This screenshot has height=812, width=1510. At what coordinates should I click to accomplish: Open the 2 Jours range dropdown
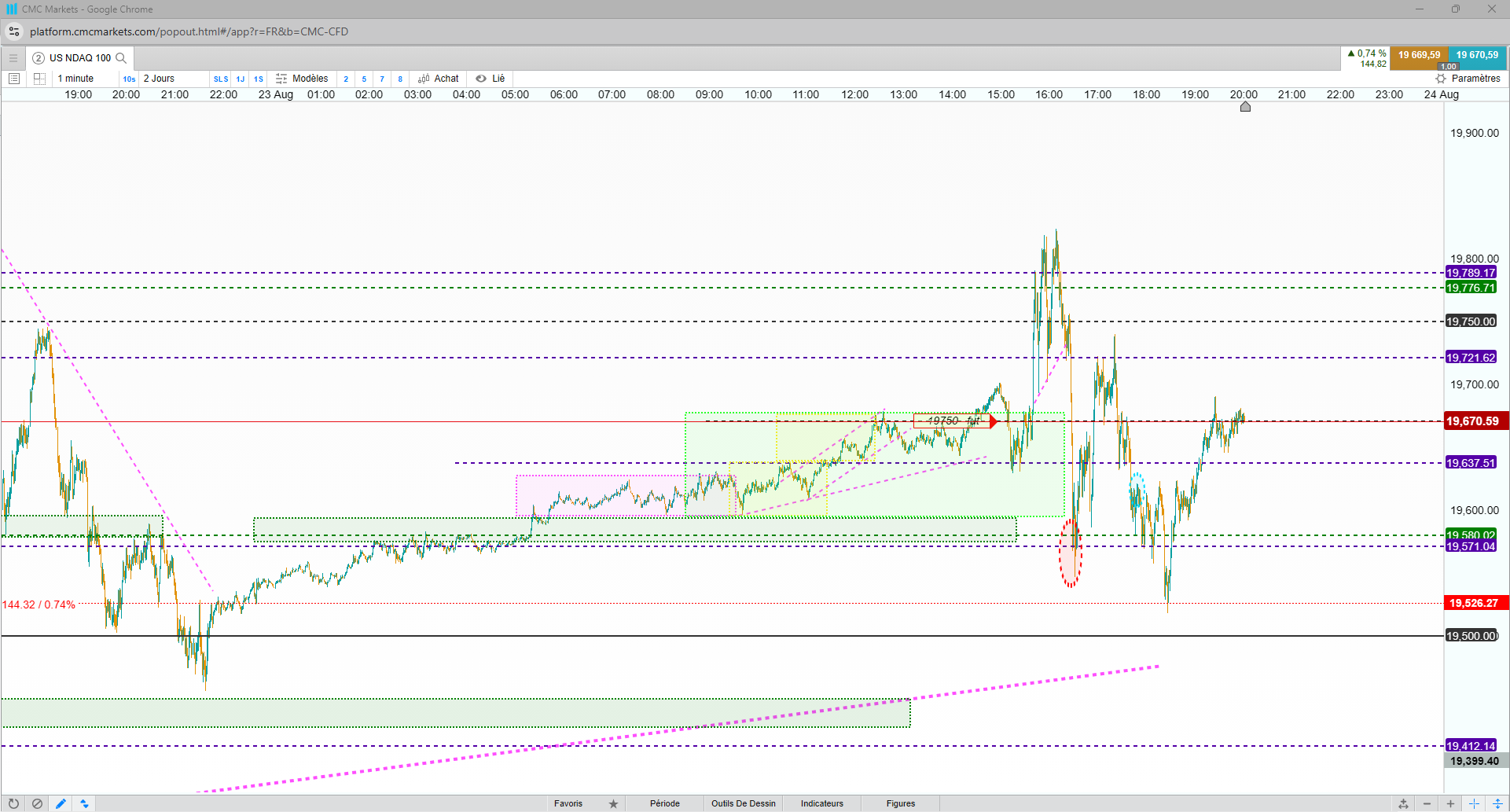(x=159, y=79)
